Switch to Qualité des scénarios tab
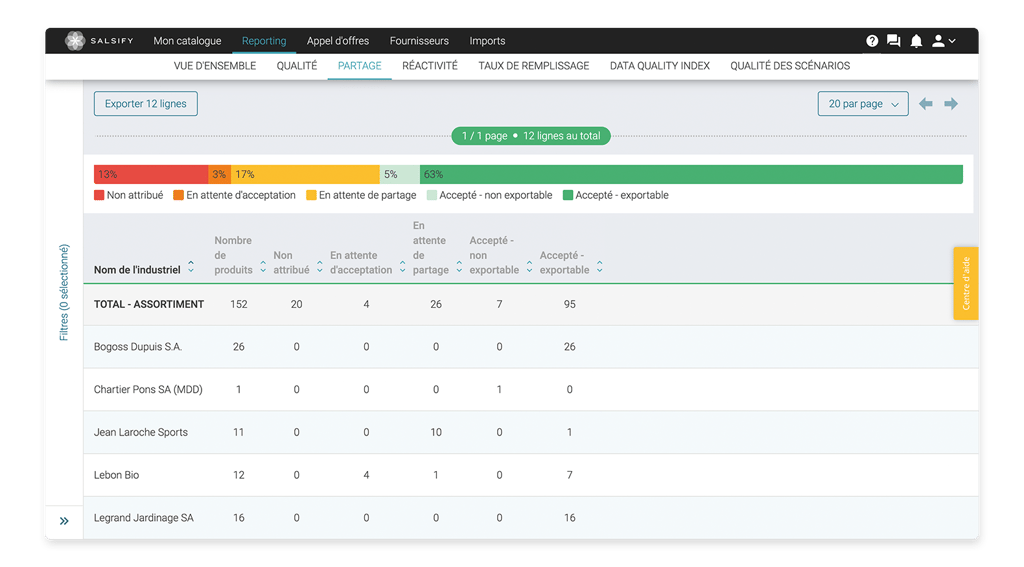The width and height of the screenshot is (1024, 567). click(790, 66)
